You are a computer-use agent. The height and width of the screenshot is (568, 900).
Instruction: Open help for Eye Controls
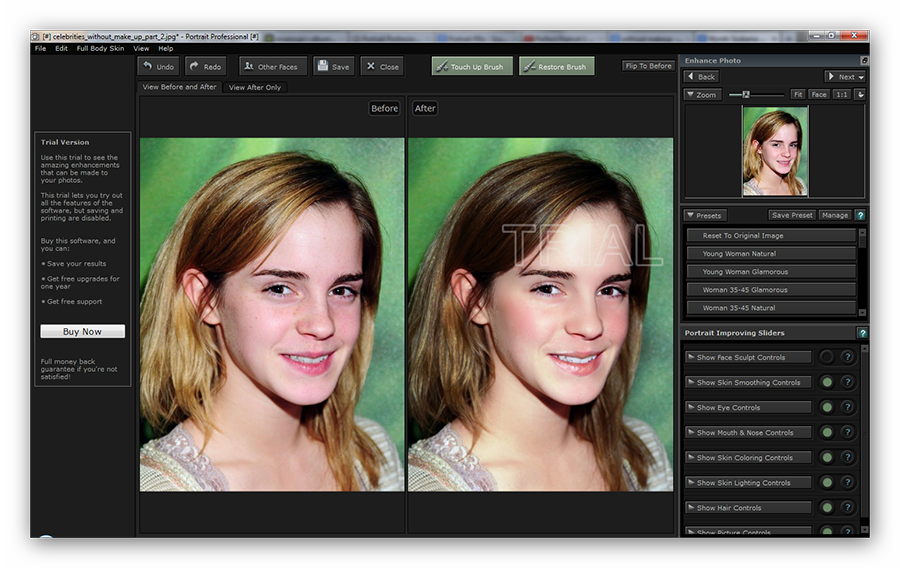[x=847, y=407]
